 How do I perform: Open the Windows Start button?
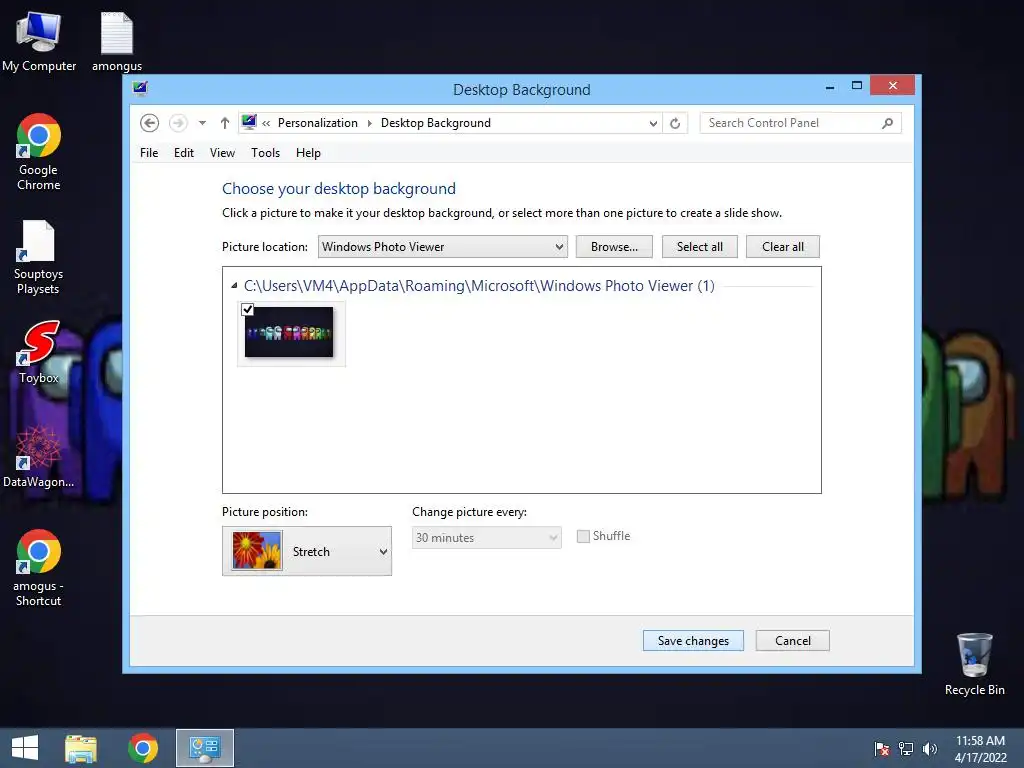tap(25, 748)
